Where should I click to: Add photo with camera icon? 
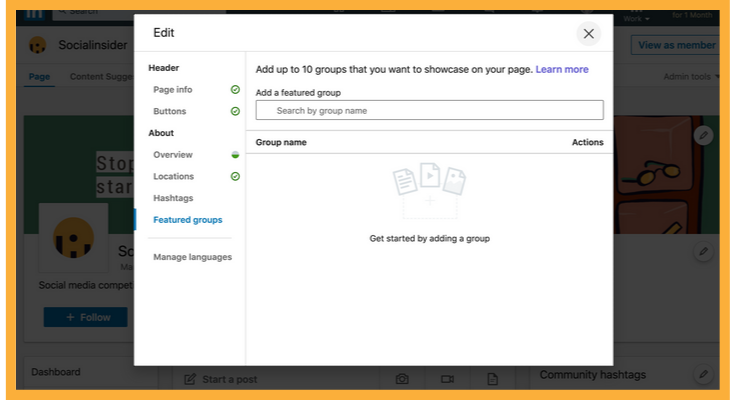click(402, 379)
